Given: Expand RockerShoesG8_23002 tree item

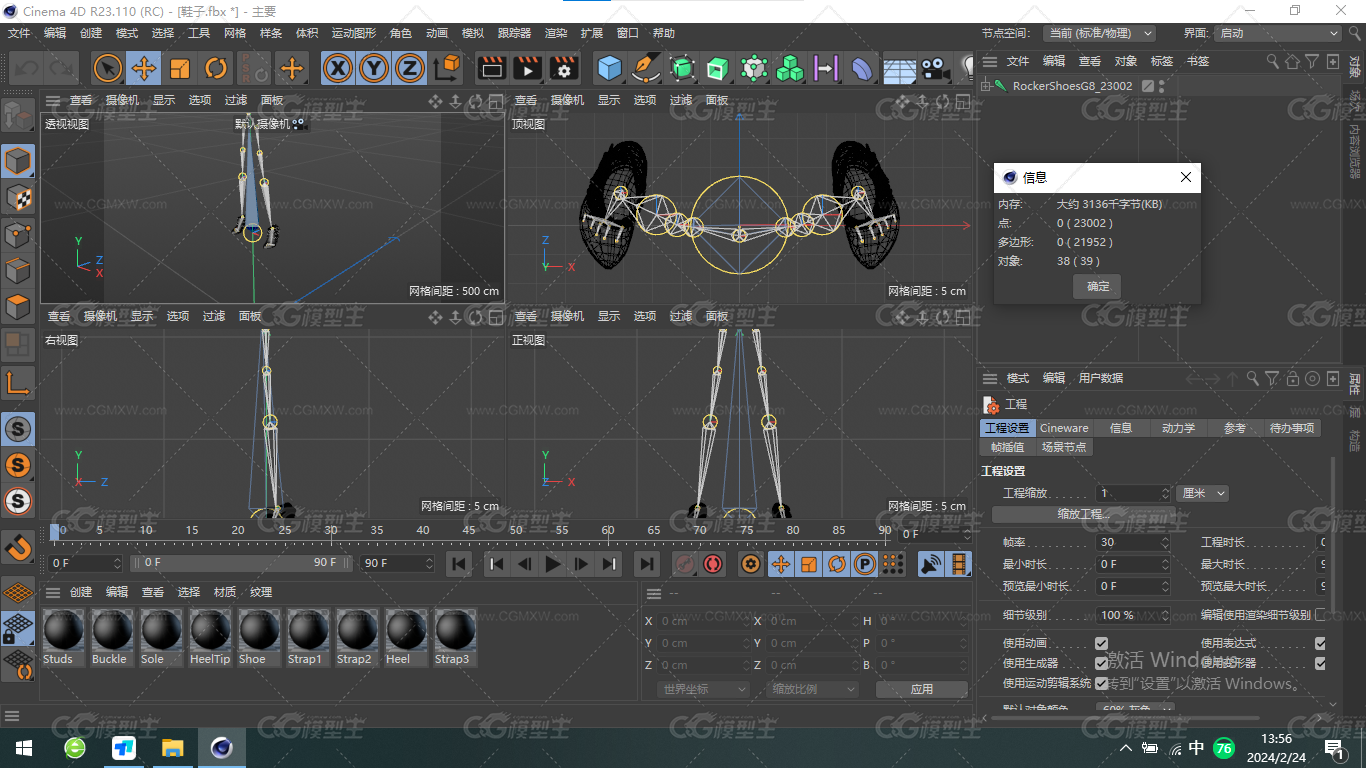Looking at the screenshot, I should click(x=985, y=86).
